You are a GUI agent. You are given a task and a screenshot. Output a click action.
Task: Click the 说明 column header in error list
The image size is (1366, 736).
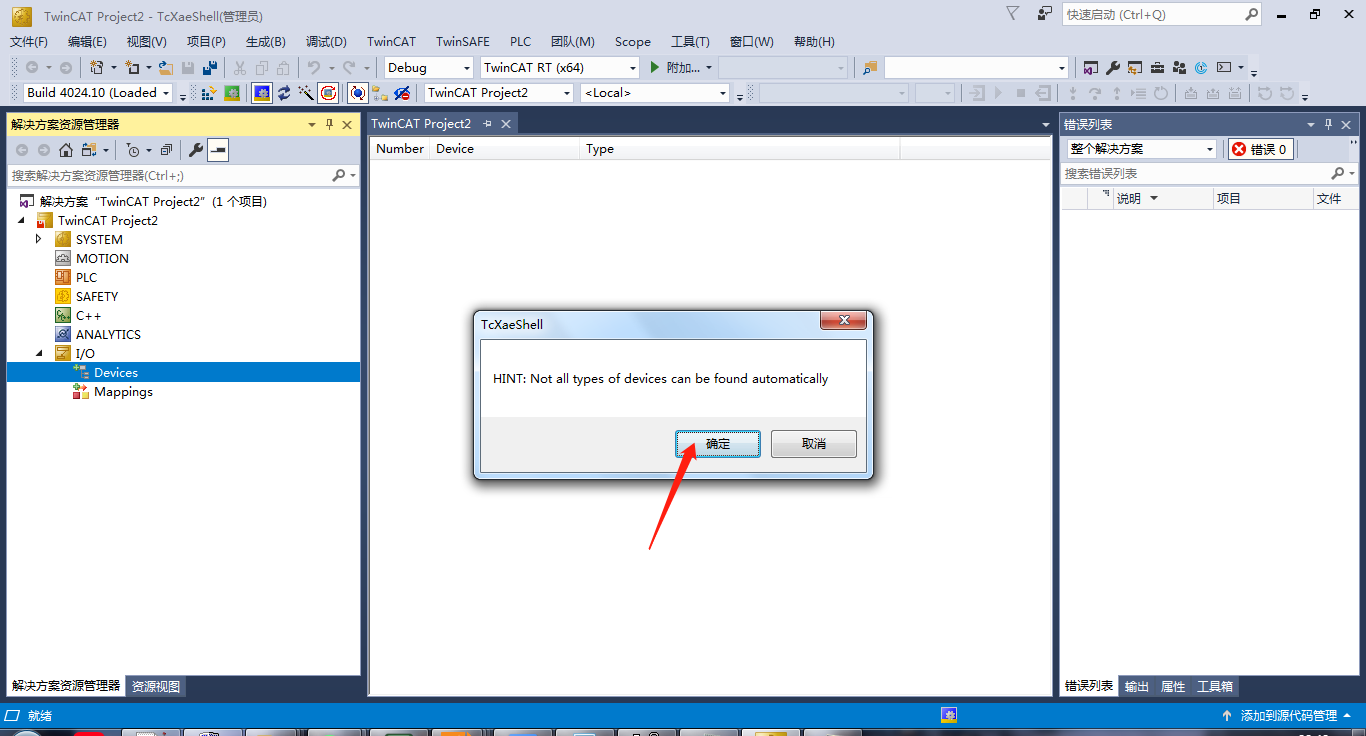click(x=1163, y=199)
